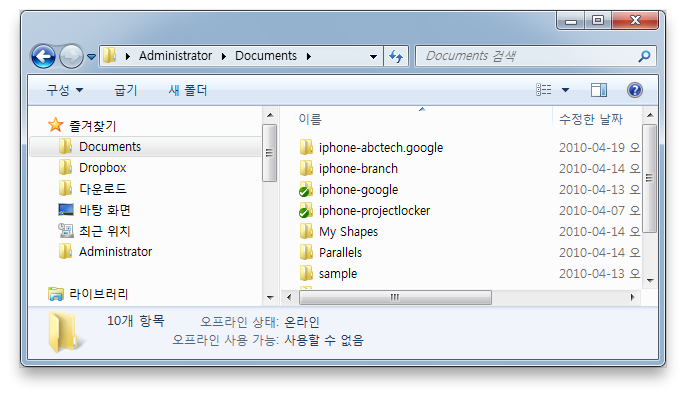Expand the arrow before Administrator breadcrumb

pyautogui.click(x=128, y=56)
